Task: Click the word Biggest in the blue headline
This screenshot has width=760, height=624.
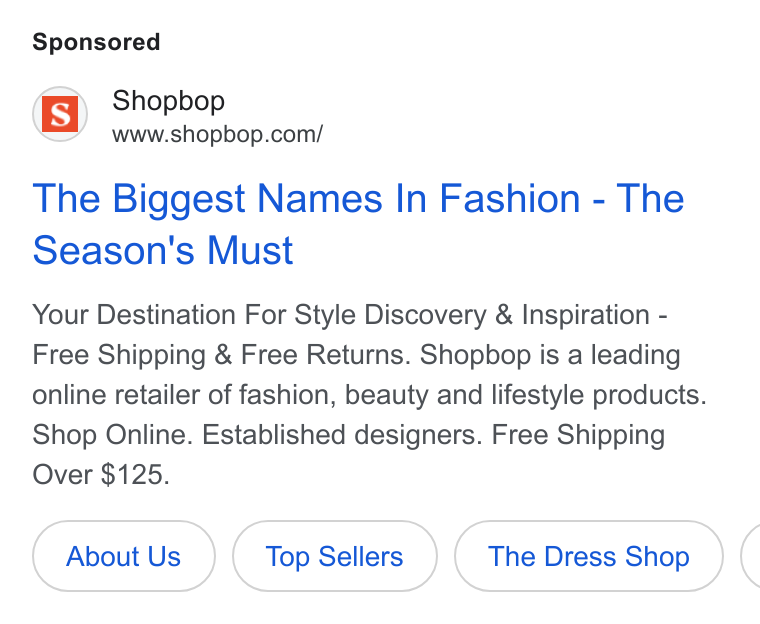Action: click(x=179, y=199)
